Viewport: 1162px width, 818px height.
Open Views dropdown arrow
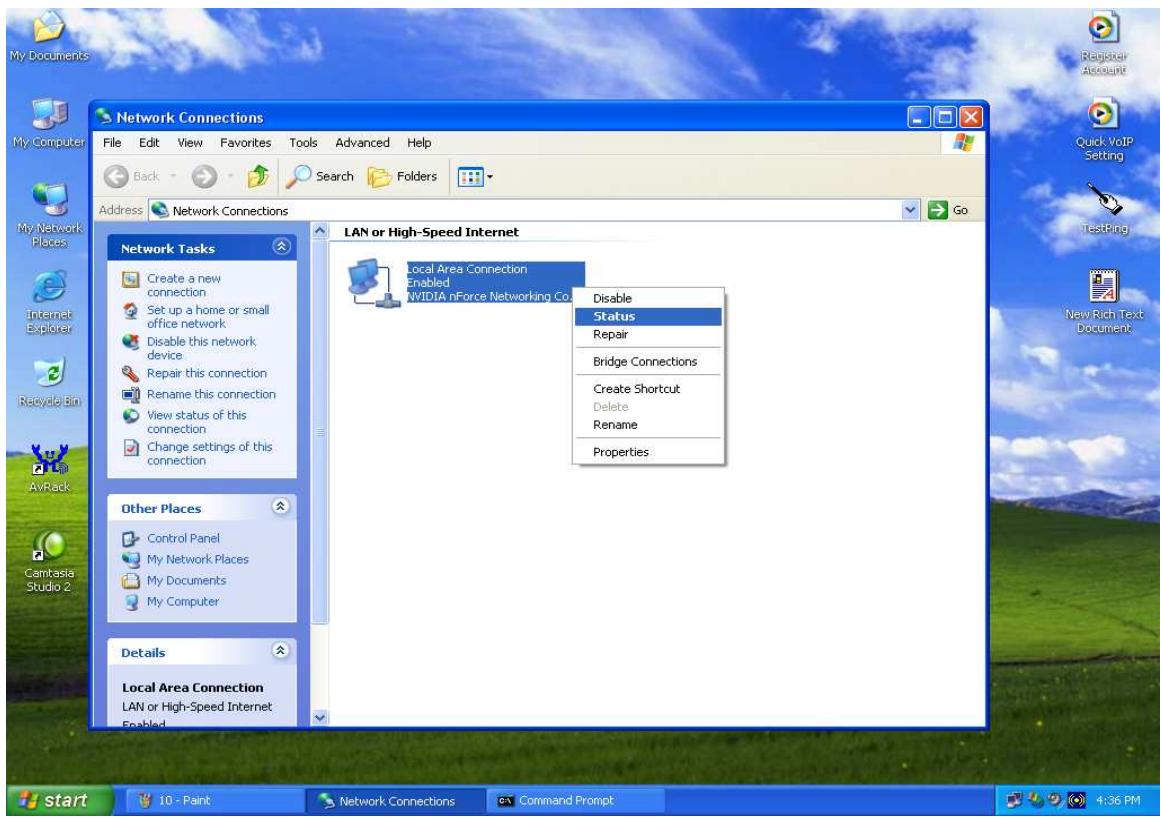pyautogui.click(x=490, y=176)
